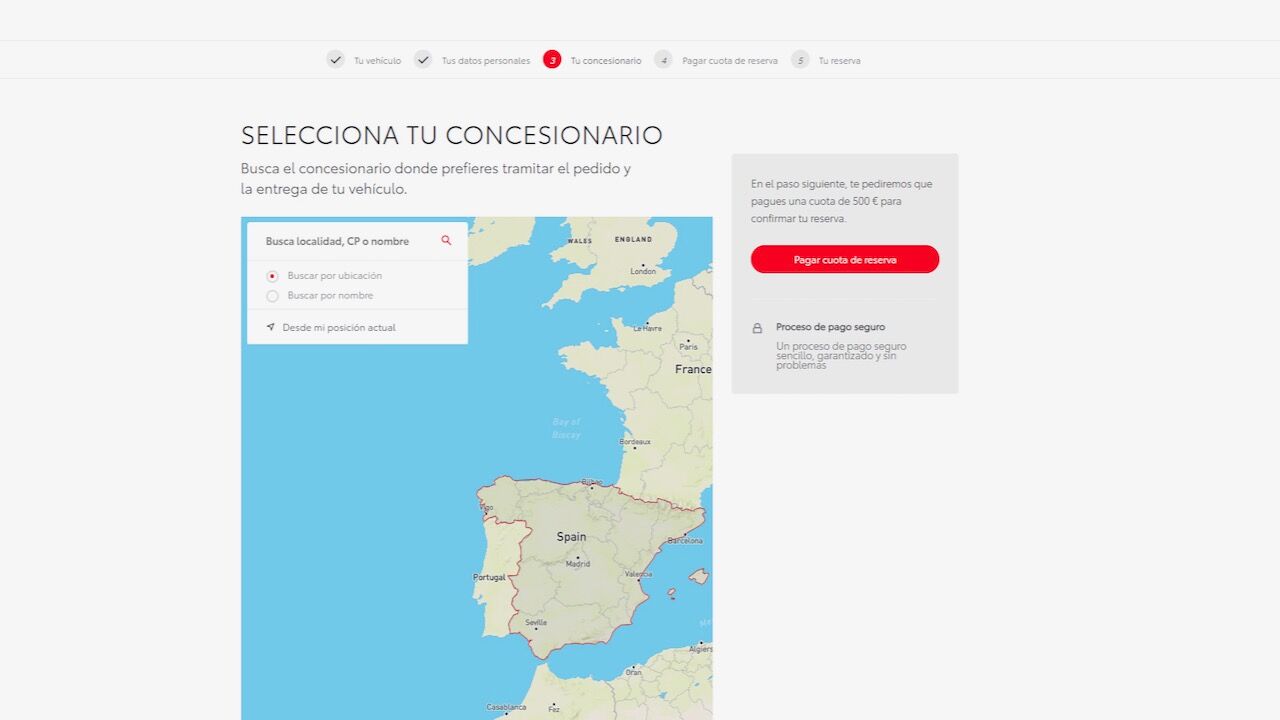Click Seville on the map

pos(536,623)
